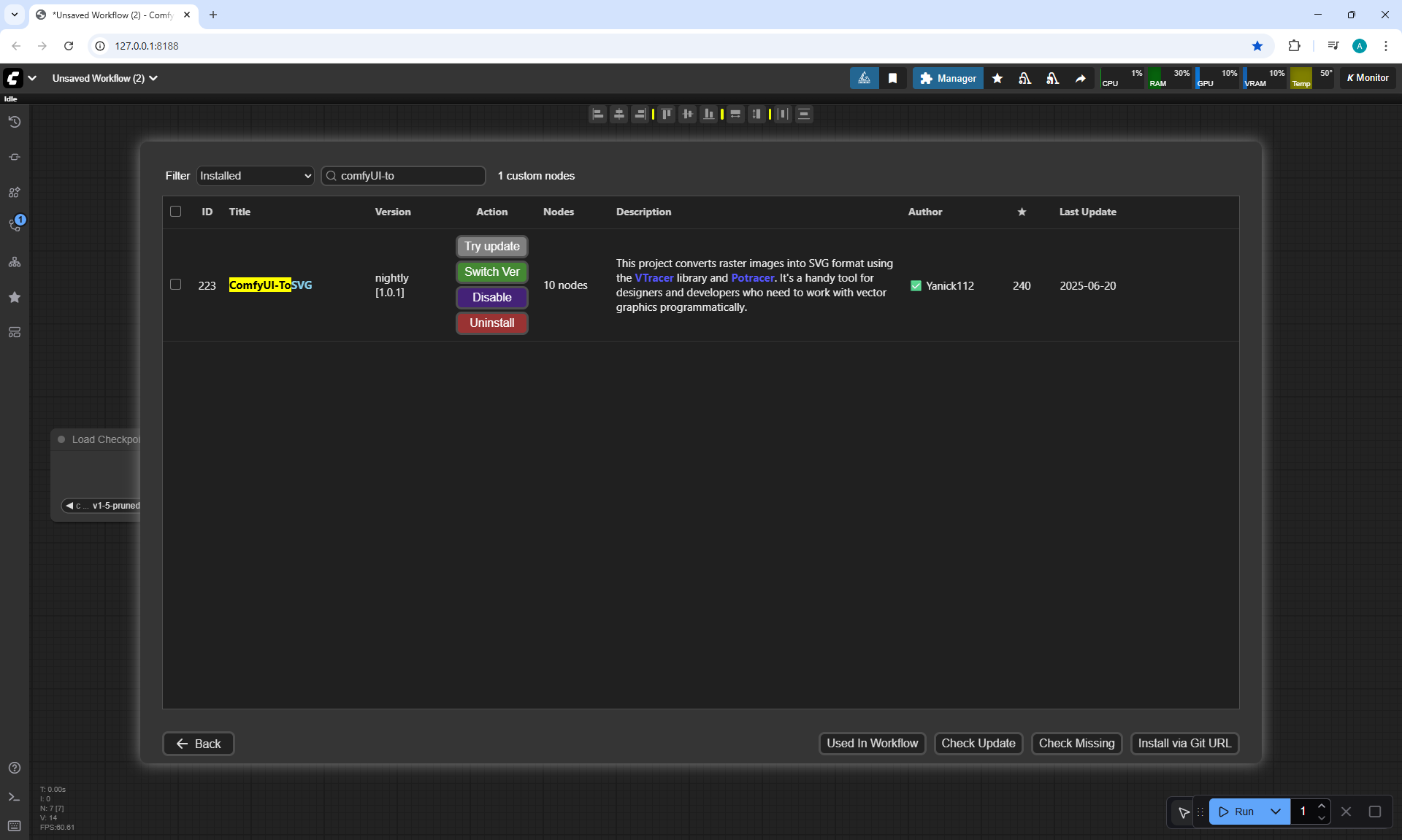The width and height of the screenshot is (1402, 840).
Task: Click the share arrow icon in top bar
Action: tap(1080, 78)
